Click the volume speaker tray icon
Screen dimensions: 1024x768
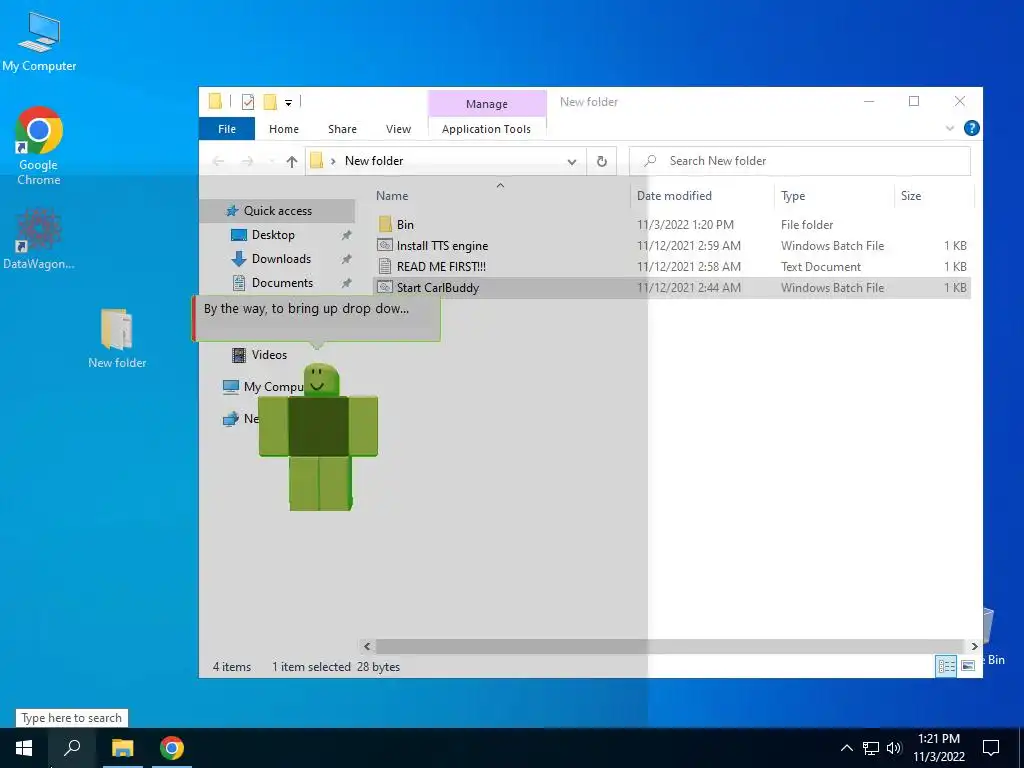(x=894, y=748)
